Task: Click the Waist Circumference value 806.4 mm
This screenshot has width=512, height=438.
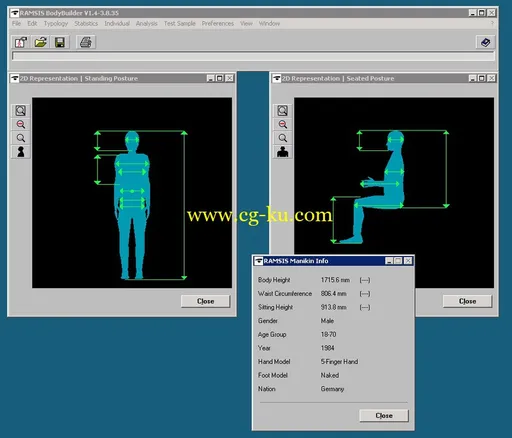Action: click(334, 294)
